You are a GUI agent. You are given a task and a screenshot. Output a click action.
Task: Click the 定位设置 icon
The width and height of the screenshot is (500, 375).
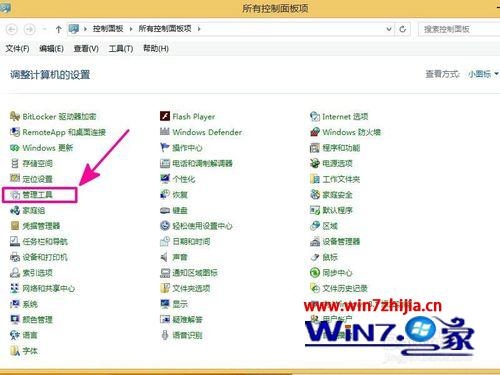point(15,179)
